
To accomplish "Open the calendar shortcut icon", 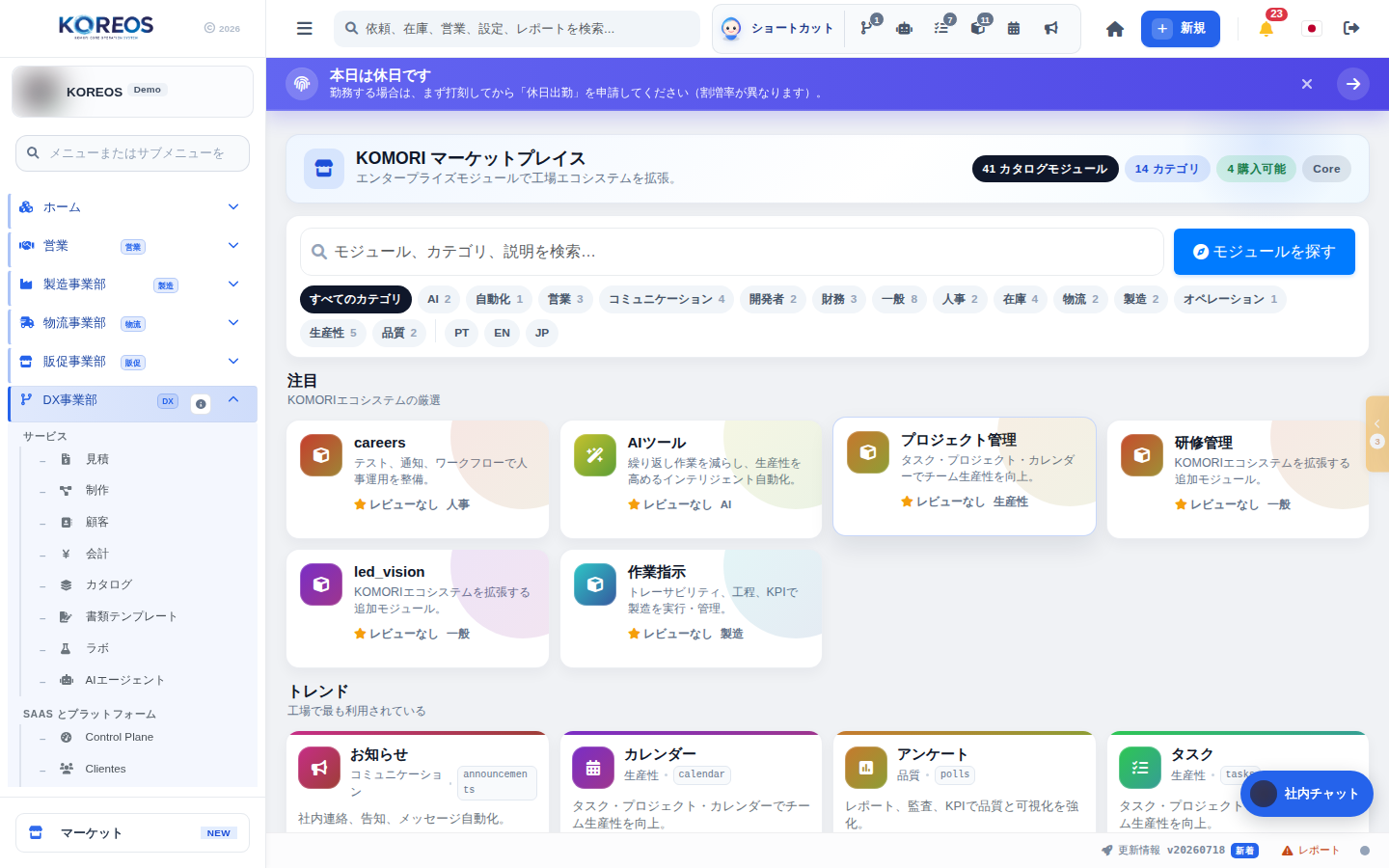I will tap(1014, 28).
